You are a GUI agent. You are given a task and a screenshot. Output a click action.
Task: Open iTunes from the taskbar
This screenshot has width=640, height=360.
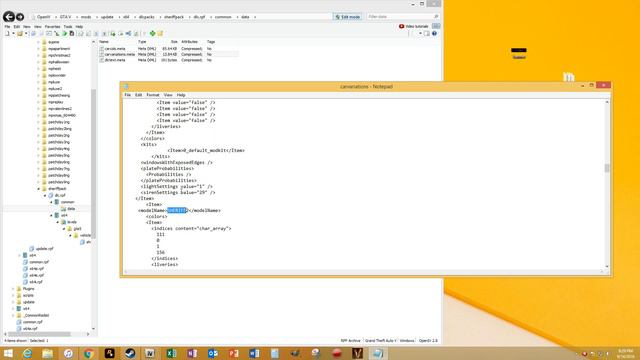click(x=68, y=353)
